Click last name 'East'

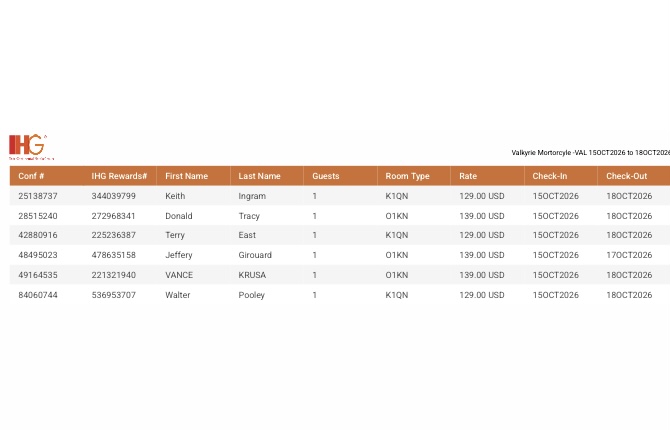click(247, 235)
